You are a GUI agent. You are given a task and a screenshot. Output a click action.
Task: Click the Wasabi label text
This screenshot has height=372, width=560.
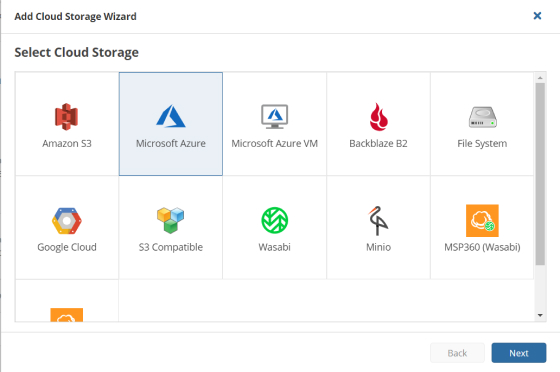point(274,247)
